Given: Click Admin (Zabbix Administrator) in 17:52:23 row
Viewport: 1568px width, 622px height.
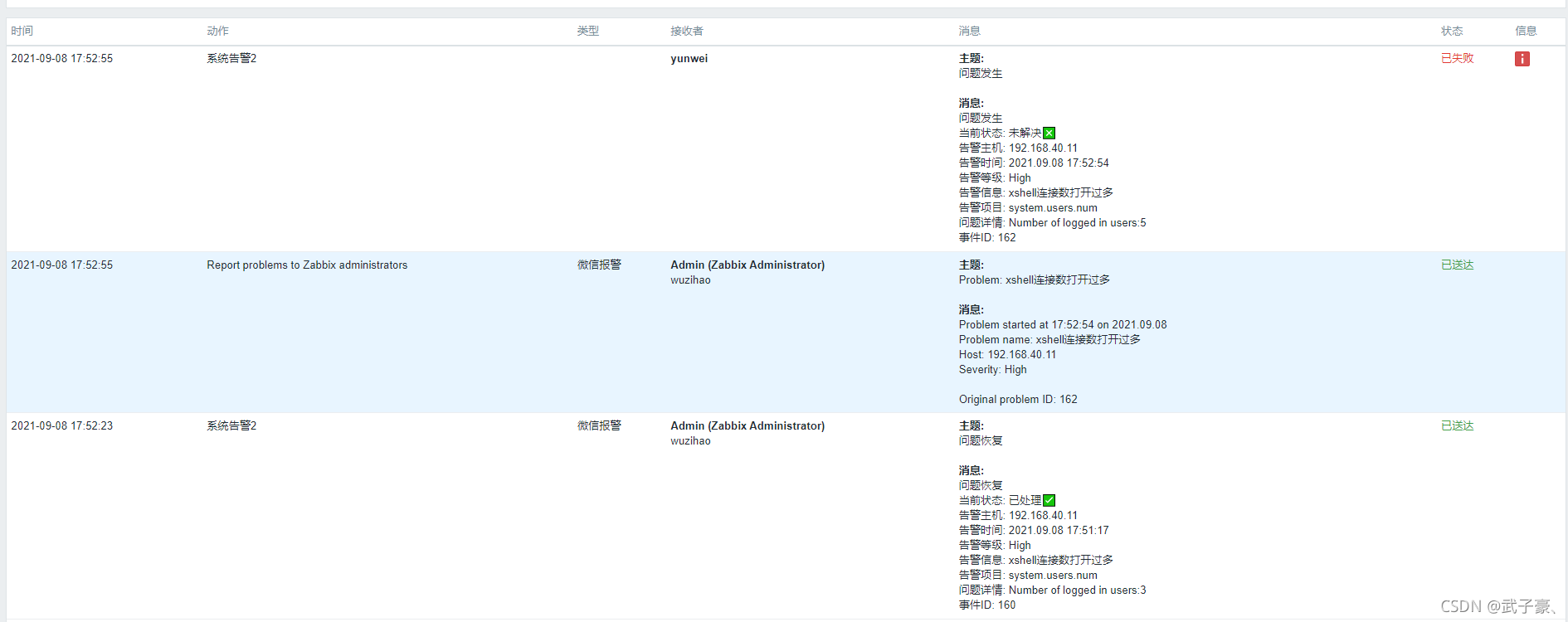Looking at the screenshot, I should tap(747, 426).
